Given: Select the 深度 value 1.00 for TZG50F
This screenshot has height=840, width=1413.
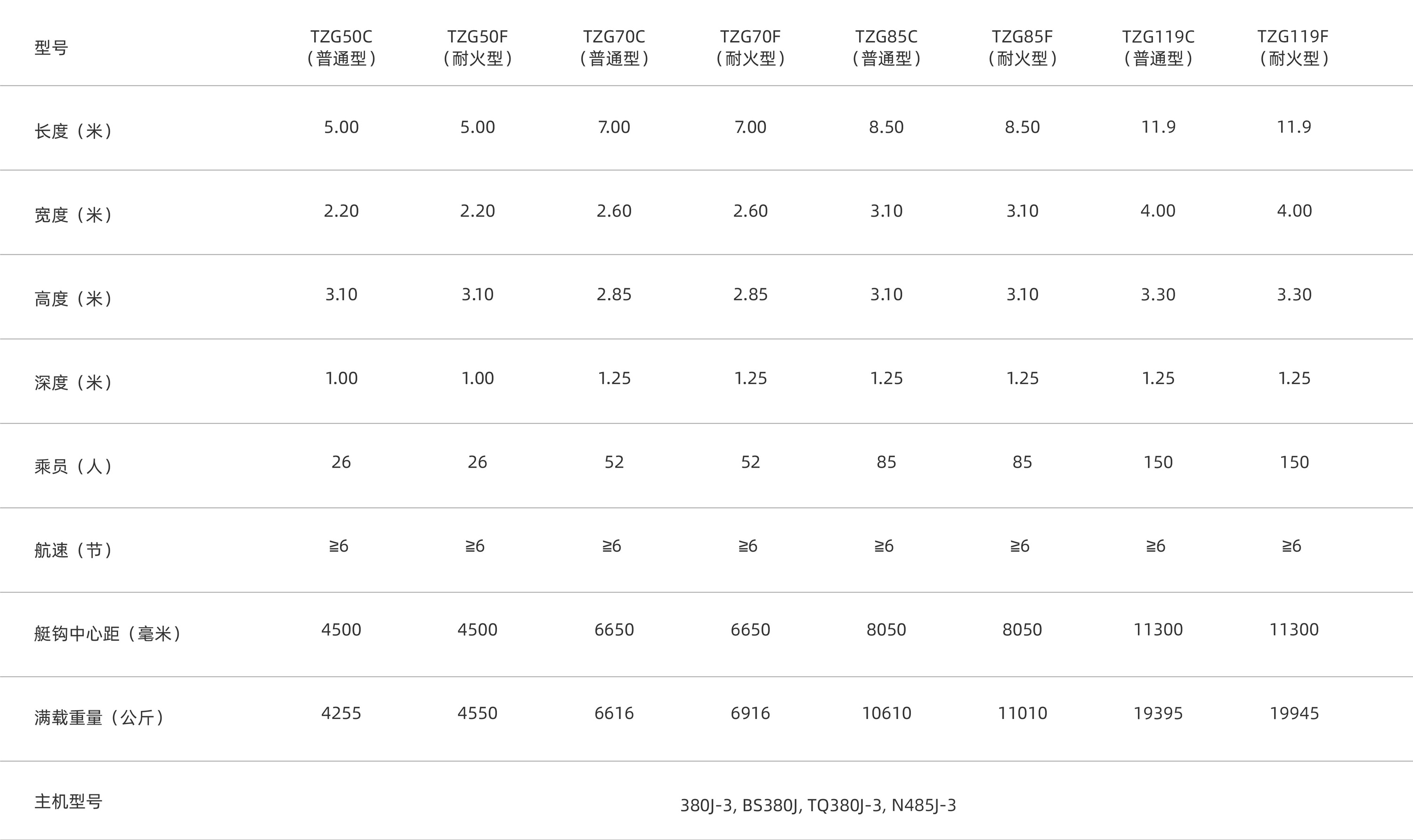Looking at the screenshot, I should [477, 378].
